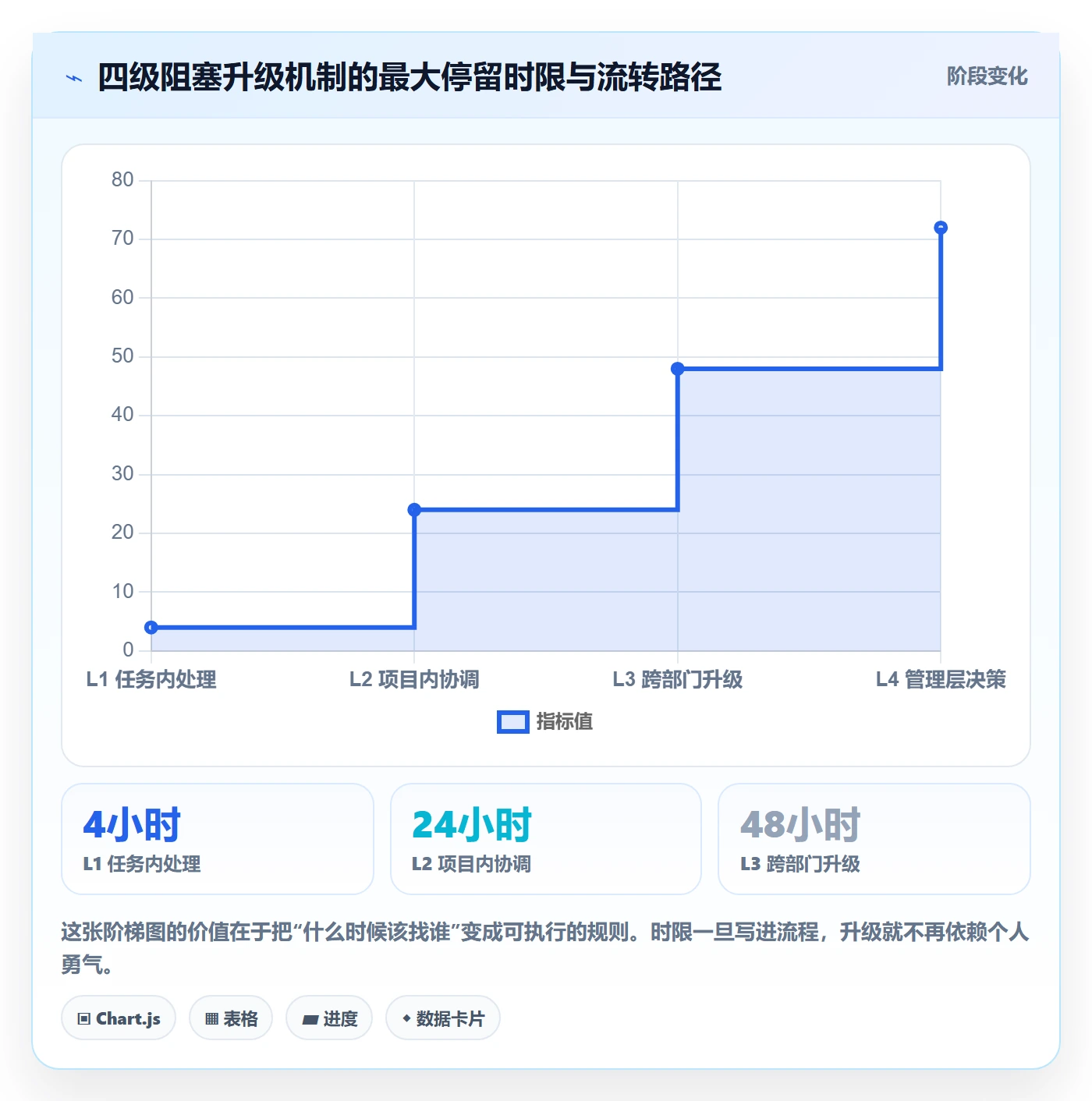Click the 进度 progress icon tag
The height and width of the screenshot is (1101, 1092).
click(x=329, y=1018)
